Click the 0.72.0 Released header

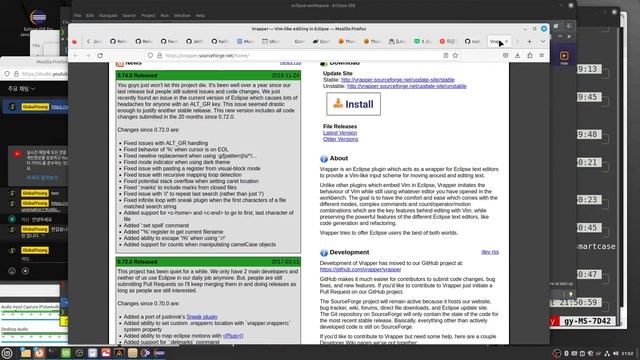[208, 262]
